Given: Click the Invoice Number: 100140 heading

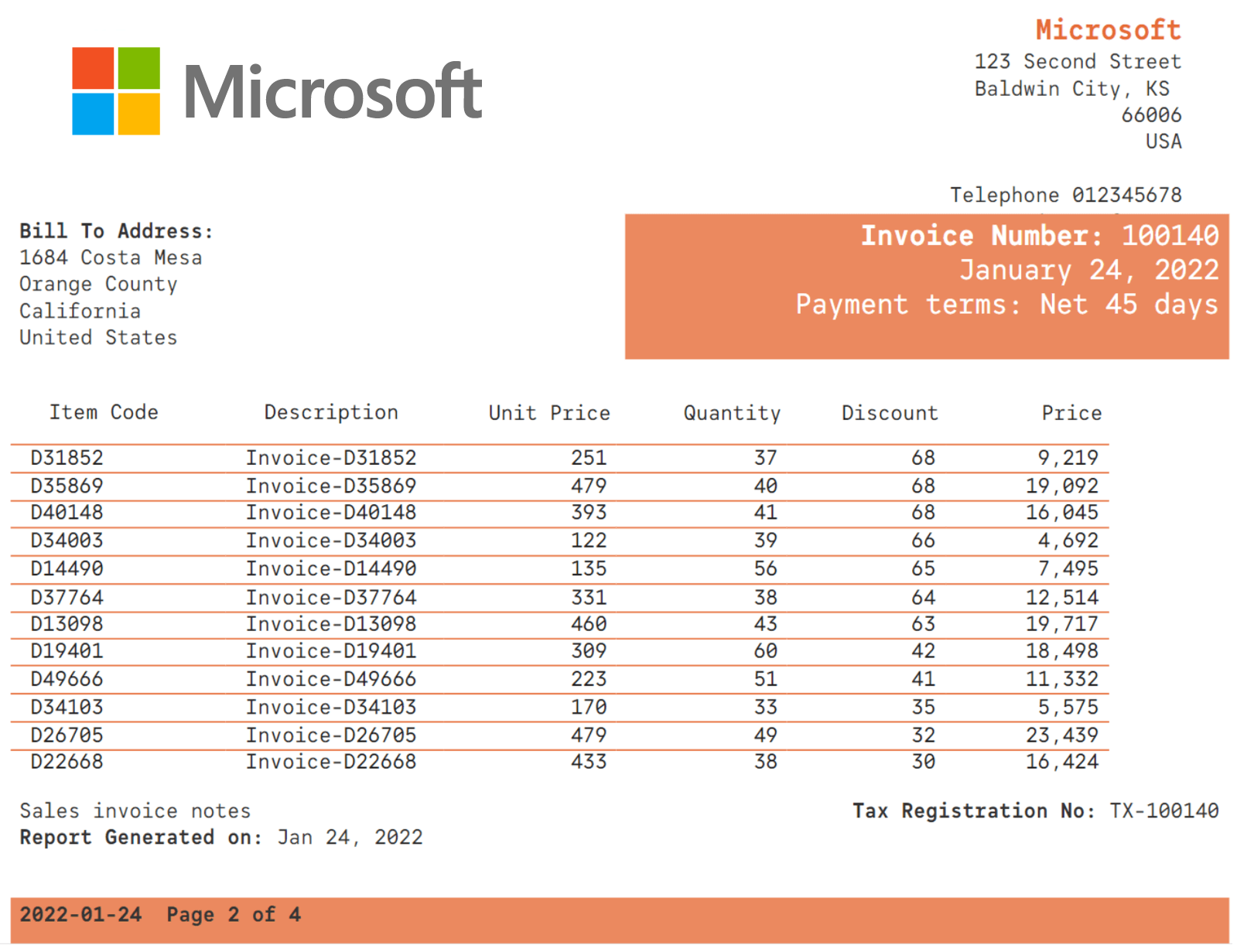Looking at the screenshot, I should [1040, 235].
